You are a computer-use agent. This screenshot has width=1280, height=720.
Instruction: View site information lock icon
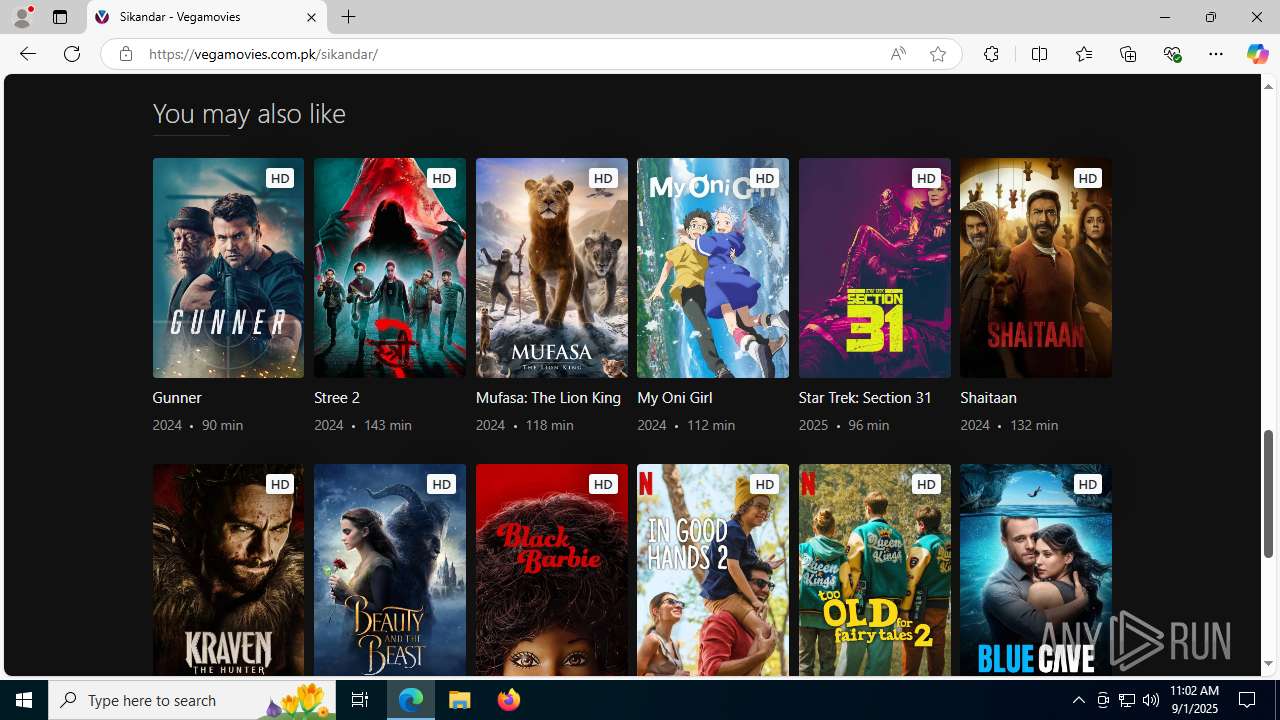pyautogui.click(x=125, y=54)
